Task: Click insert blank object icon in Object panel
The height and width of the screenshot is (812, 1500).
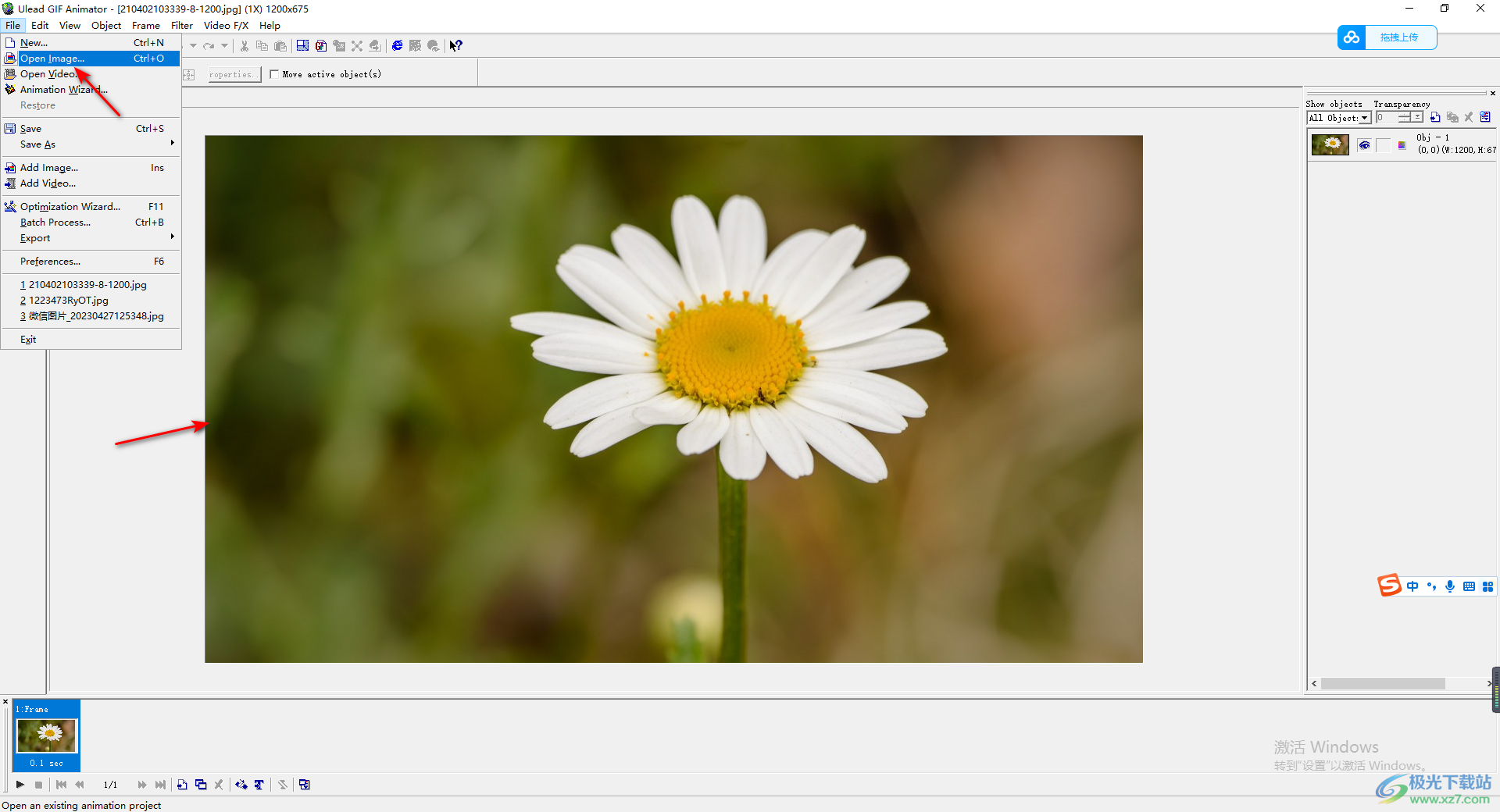Action: coord(1434,118)
